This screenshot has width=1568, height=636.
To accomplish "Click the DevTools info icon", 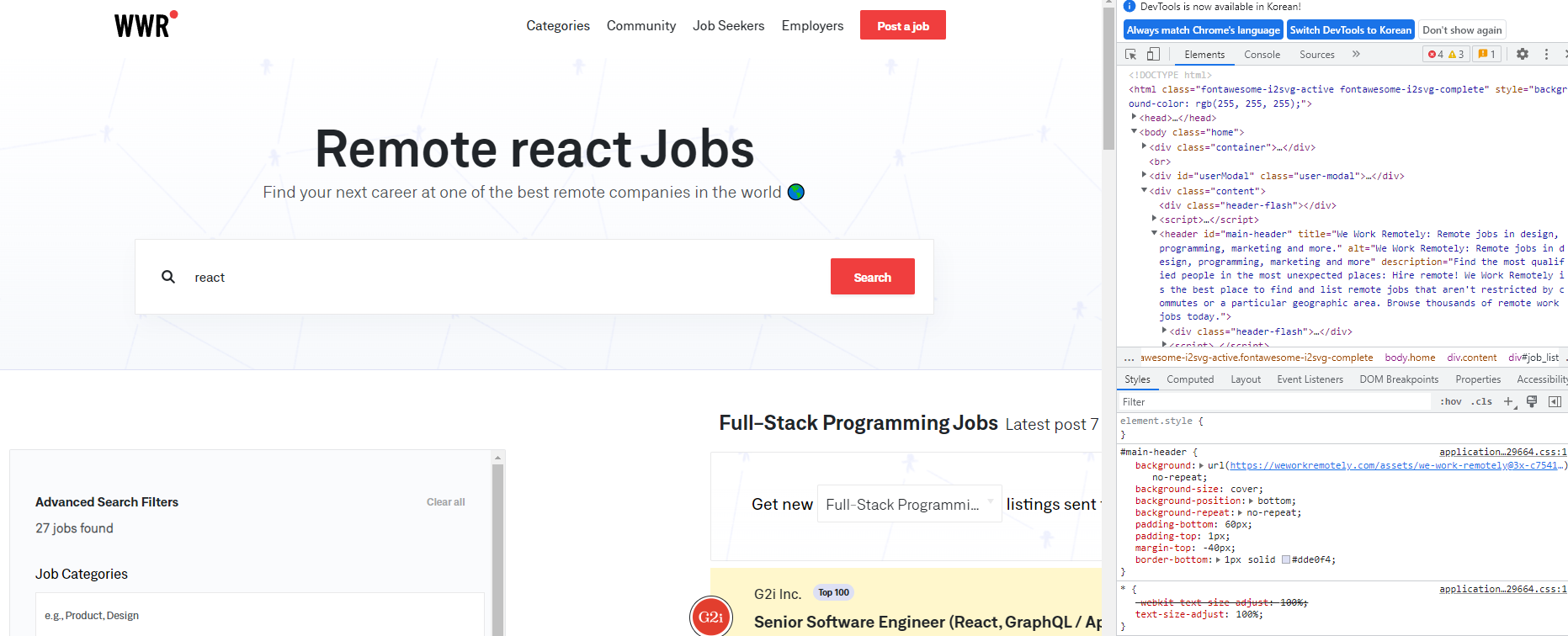I will (1129, 7).
